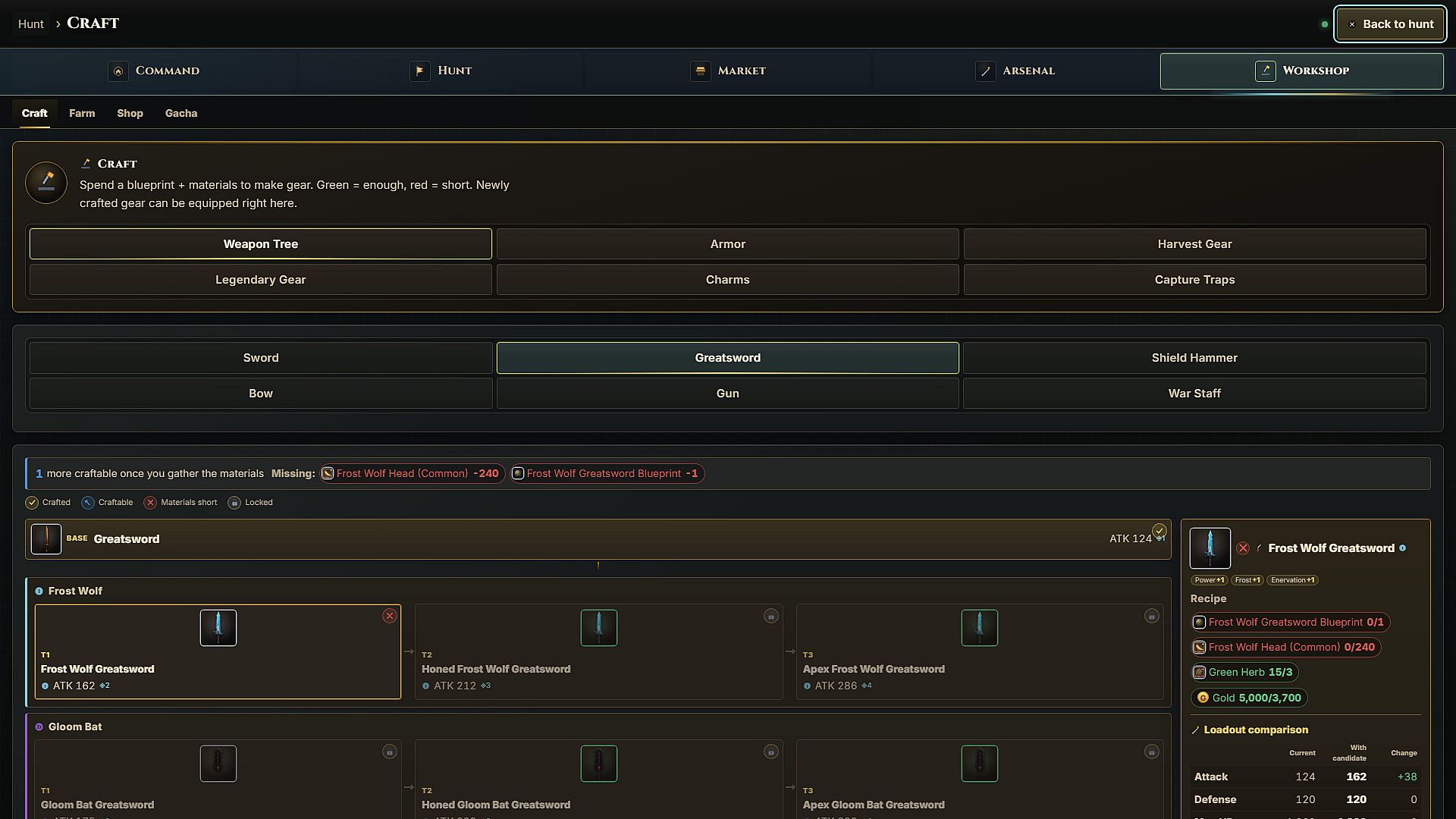Choose the Gun weapon type

coord(728,394)
